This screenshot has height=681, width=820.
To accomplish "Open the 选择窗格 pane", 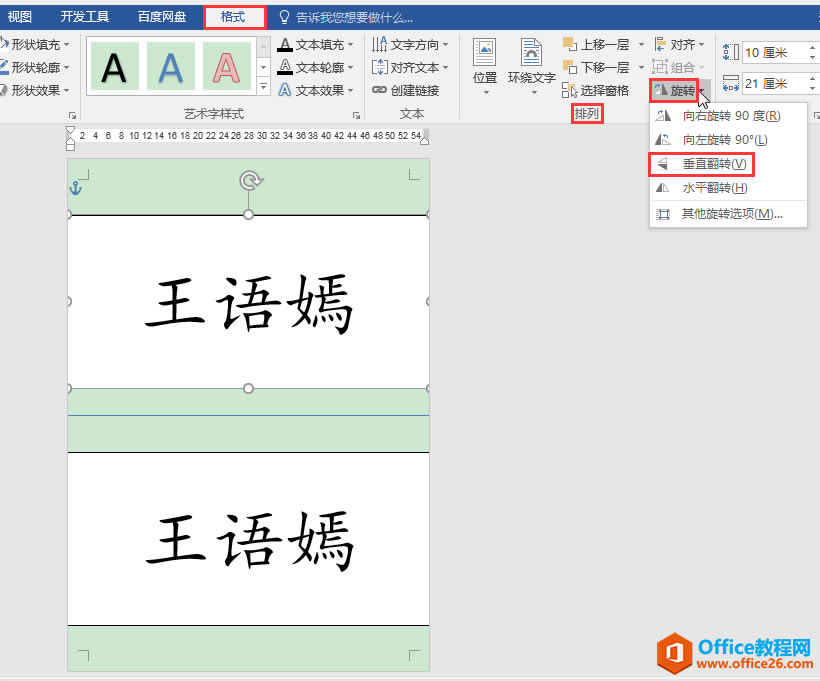I will coord(596,90).
